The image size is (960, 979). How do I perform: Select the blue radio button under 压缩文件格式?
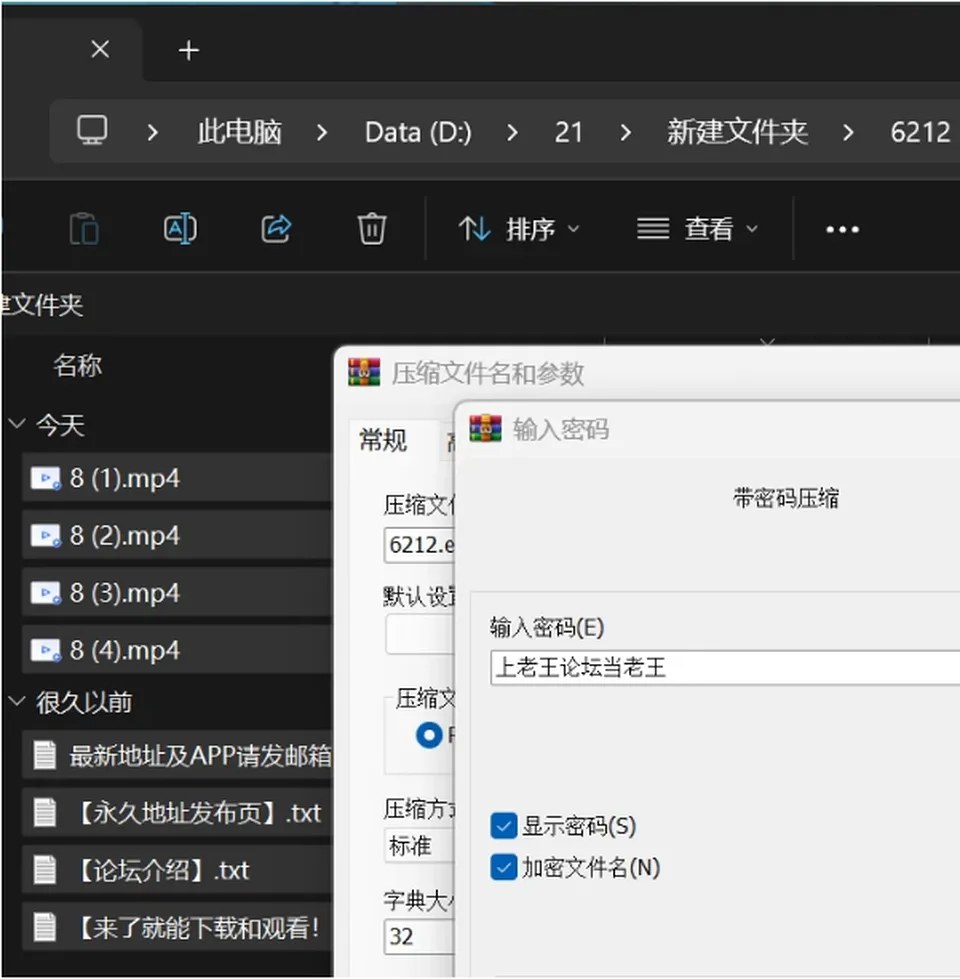(x=429, y=735)
